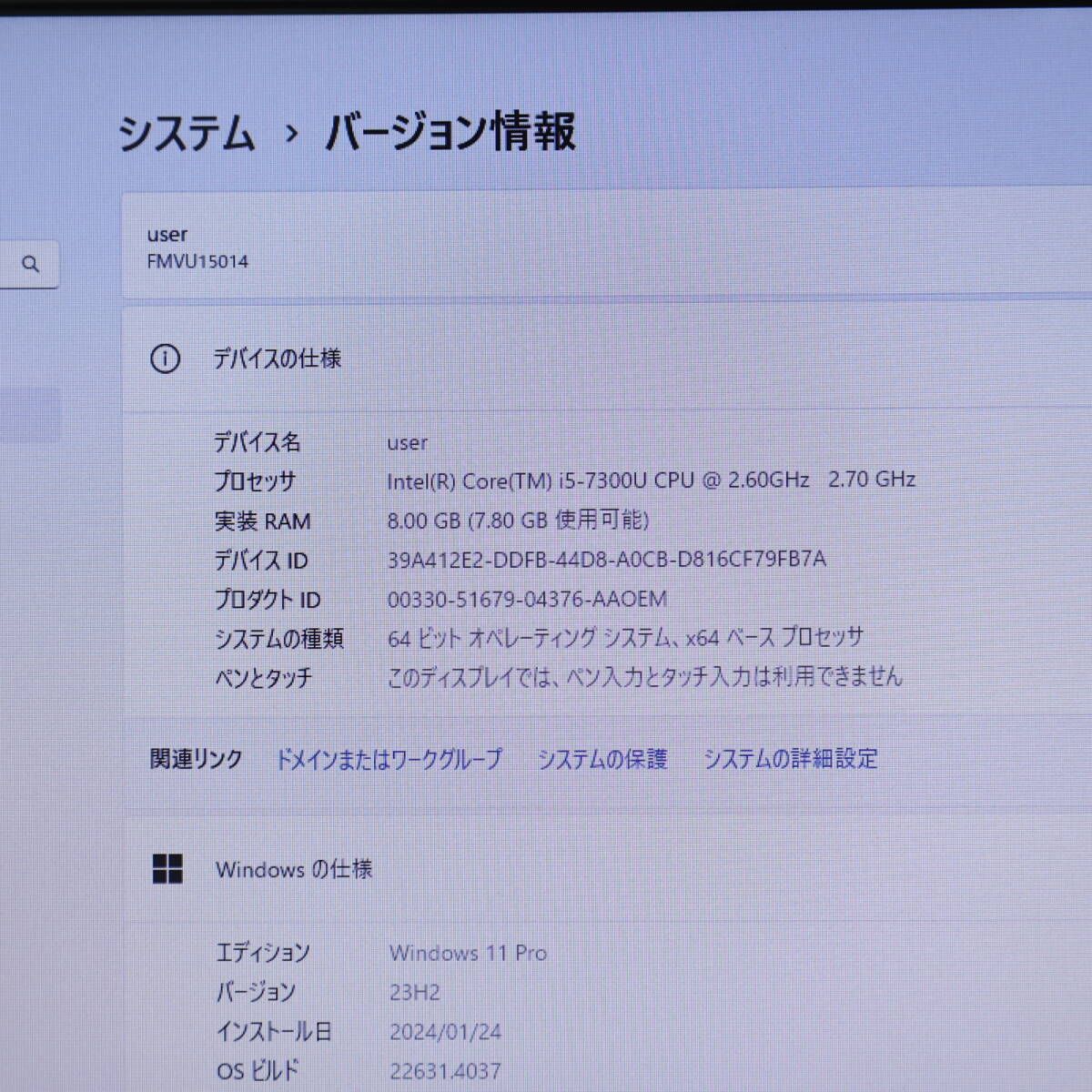Click the プロダクト ID label
The image size is (1092, 1092).
click(268, 600)
